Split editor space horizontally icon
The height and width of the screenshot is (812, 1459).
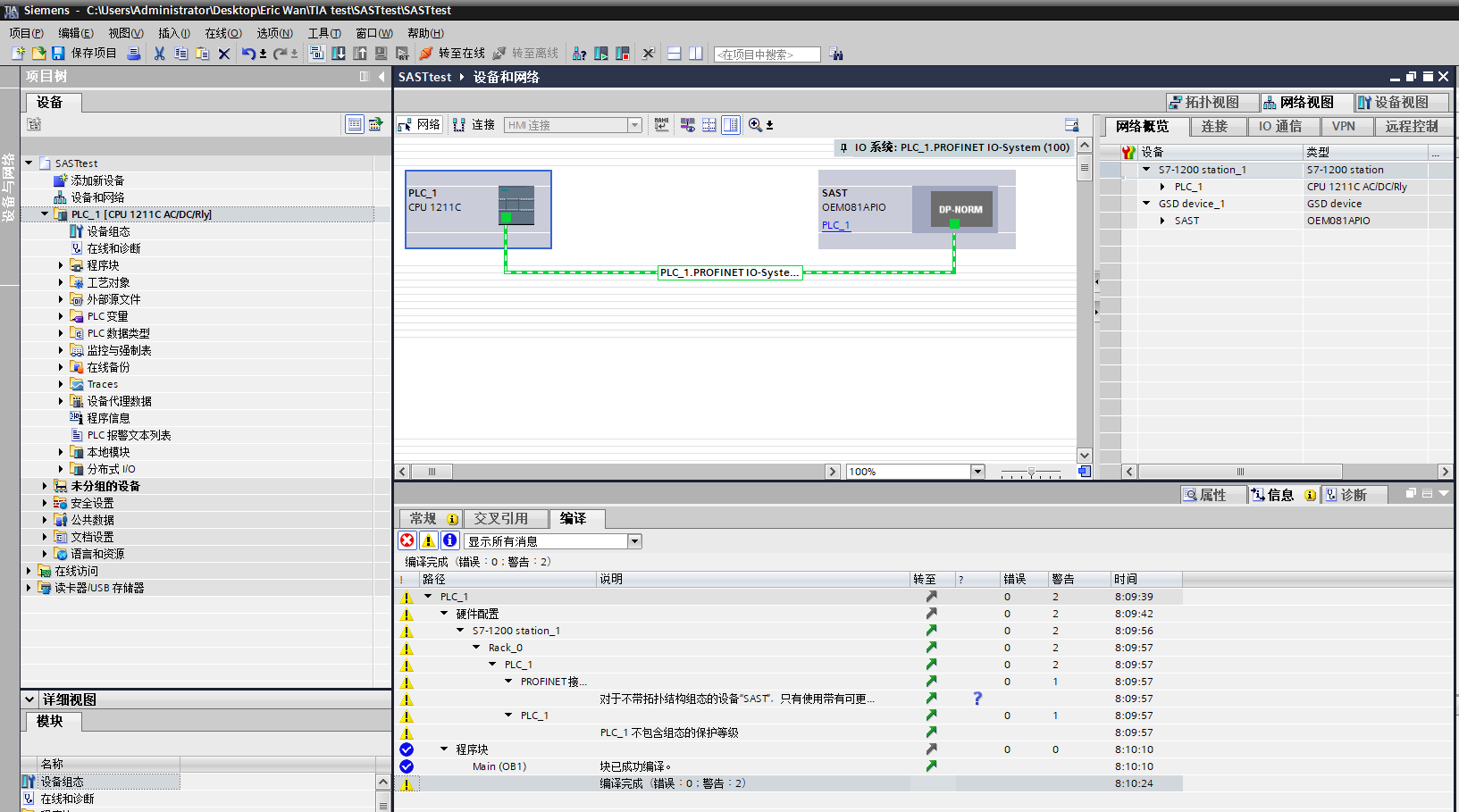[x=675, y=54]
